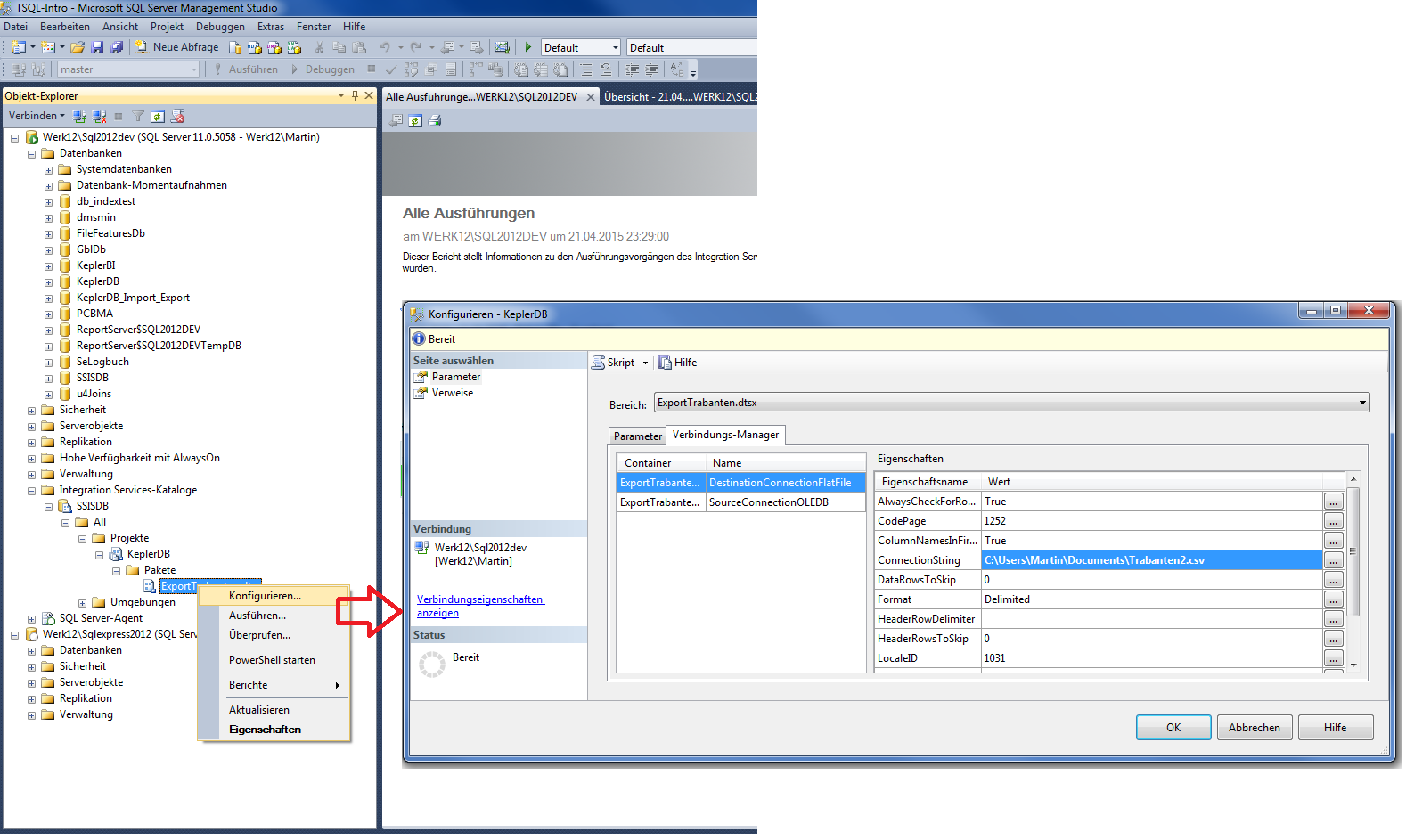1406x840 pixels.
Task: Collapse the Integration Services-Kataloge node
Action: pyautogui.click(x=31, y=490)
